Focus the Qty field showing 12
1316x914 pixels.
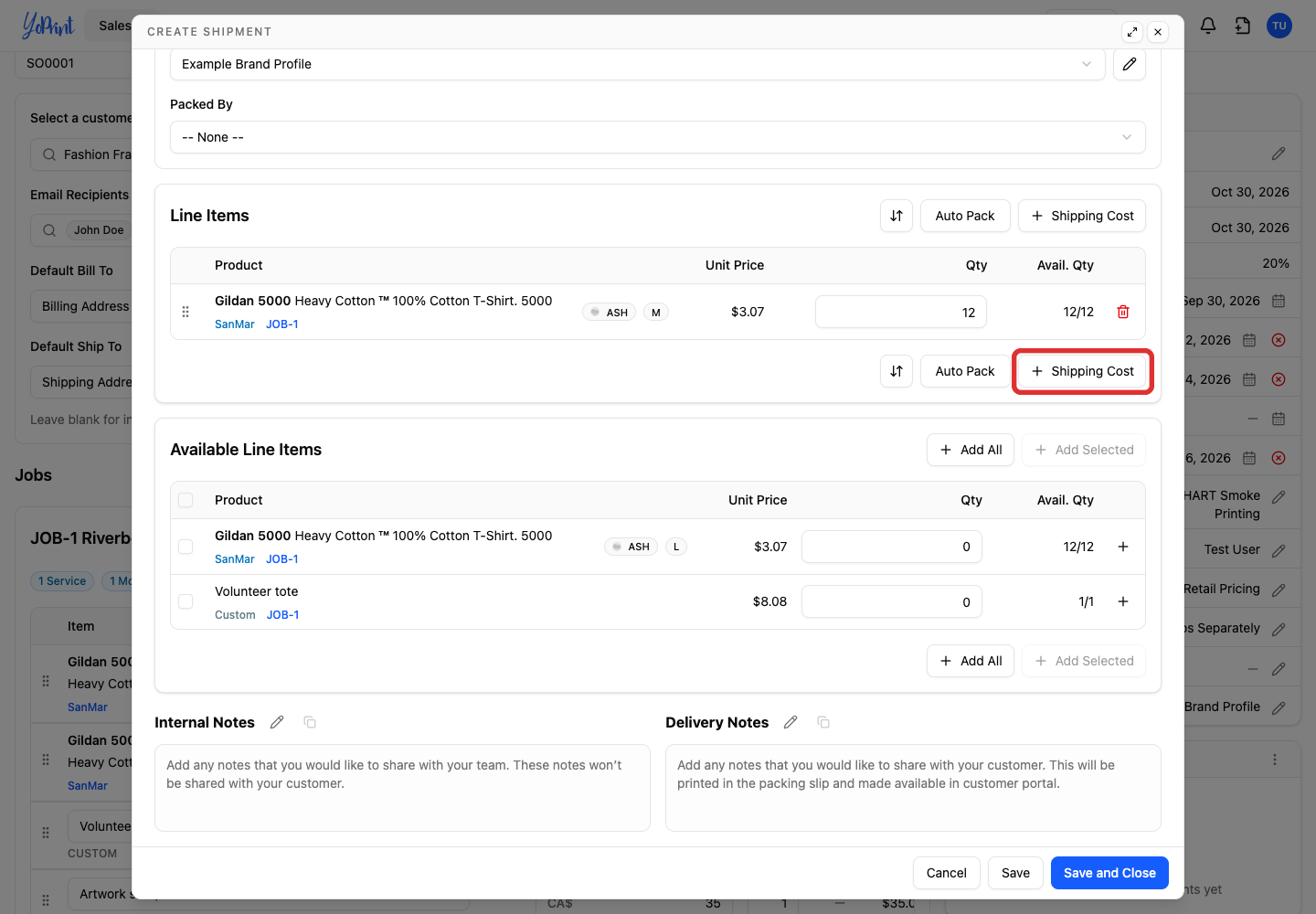[x=901, y=312]
